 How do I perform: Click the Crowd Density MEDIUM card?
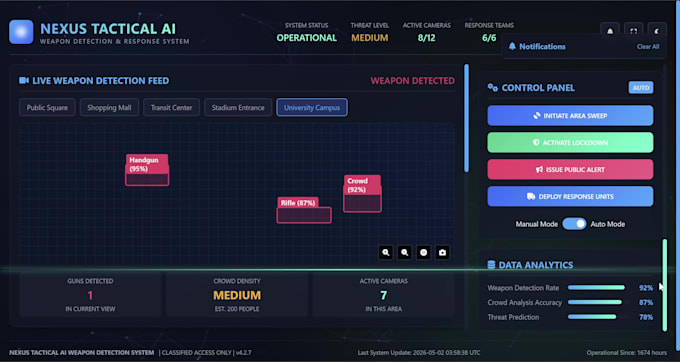[237, 295]
